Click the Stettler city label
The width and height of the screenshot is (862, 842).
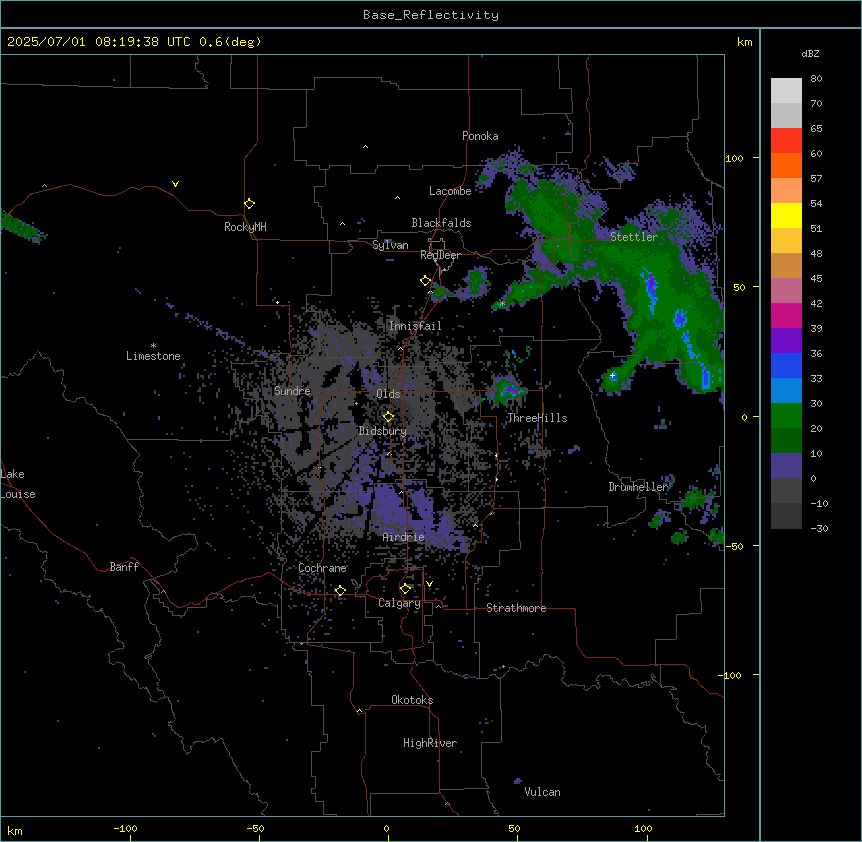[634, 237]
